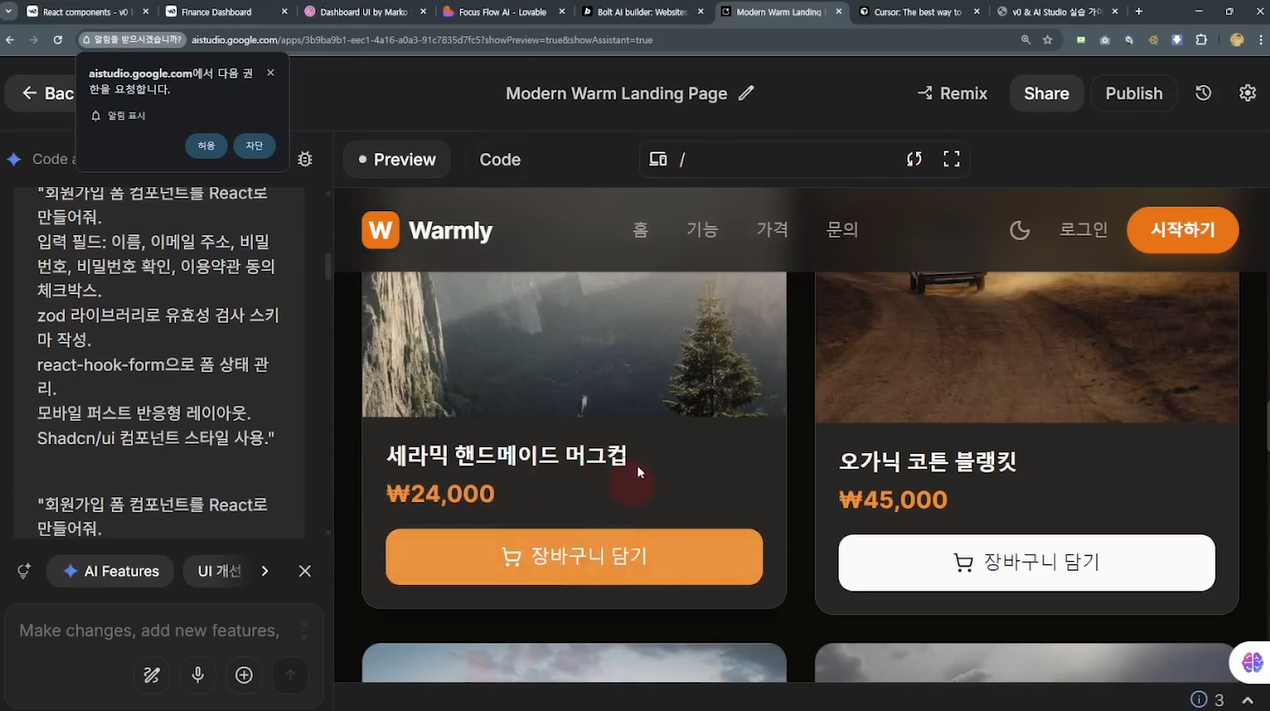Switch to the Bolt AI builder browser tab
This screenshot has height=711, width=1270.
click(641, 12)
